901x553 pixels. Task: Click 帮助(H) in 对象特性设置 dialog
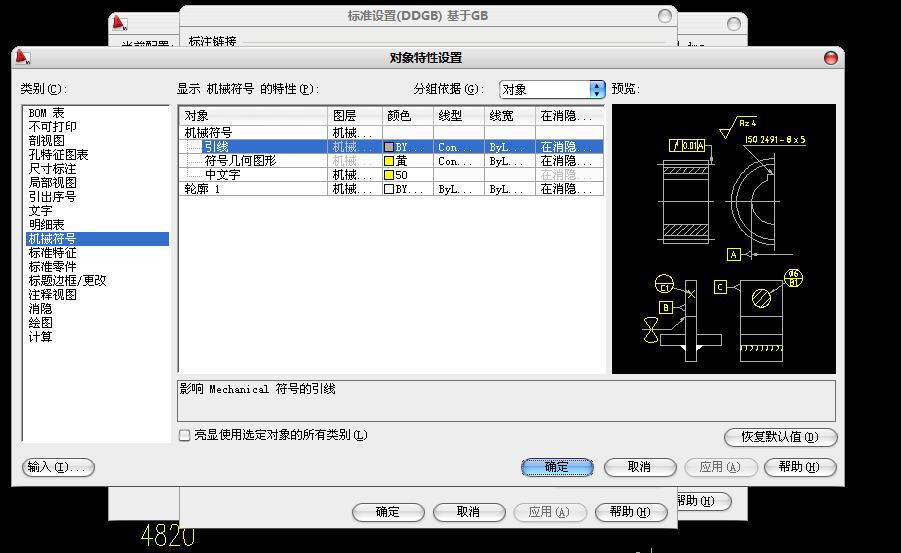(x=800, y=467)
